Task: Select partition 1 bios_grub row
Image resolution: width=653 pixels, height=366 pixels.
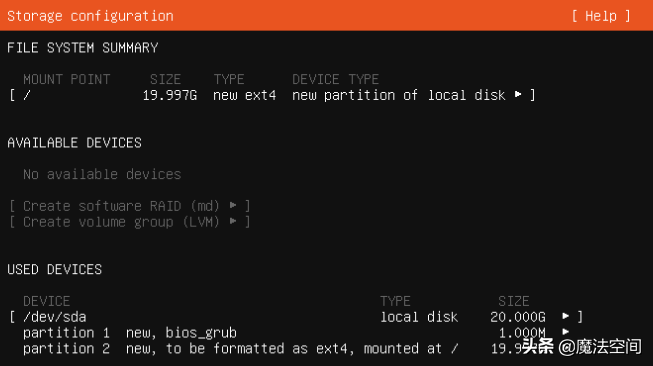Action: 296,333
